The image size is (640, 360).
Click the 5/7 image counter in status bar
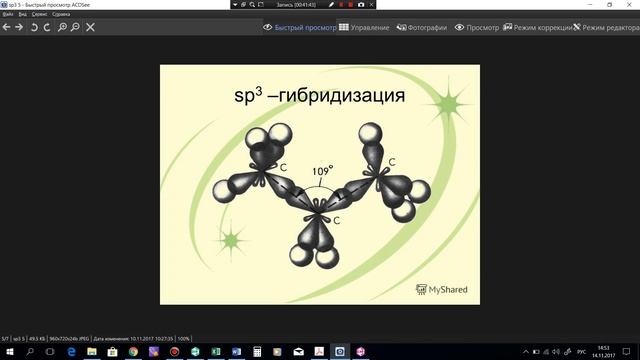5,339
